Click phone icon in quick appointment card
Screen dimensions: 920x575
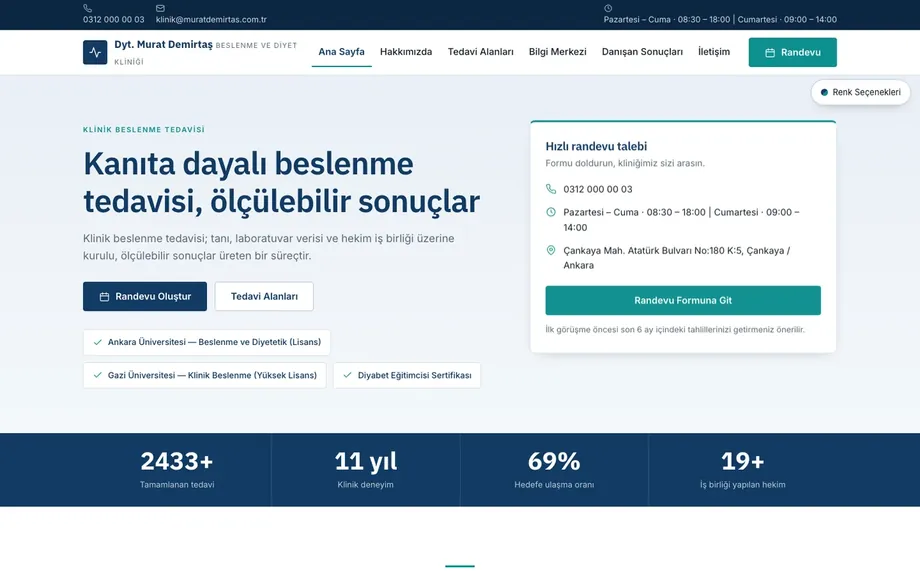(x=550, y=189)
